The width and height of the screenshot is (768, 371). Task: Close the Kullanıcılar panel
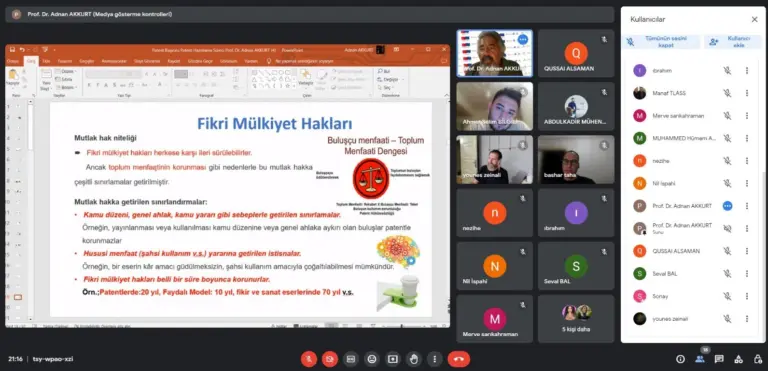point(754,20)
